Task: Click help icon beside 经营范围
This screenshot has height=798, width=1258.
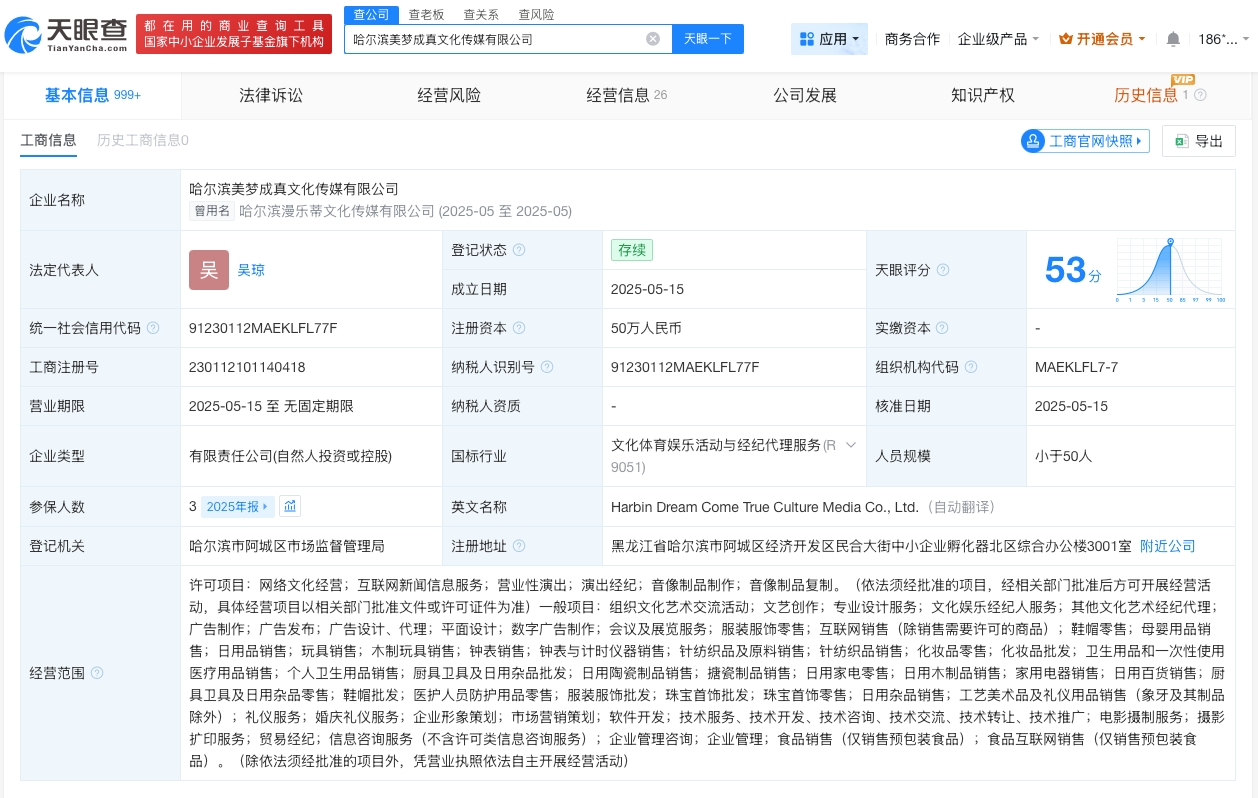Action: 96,673
